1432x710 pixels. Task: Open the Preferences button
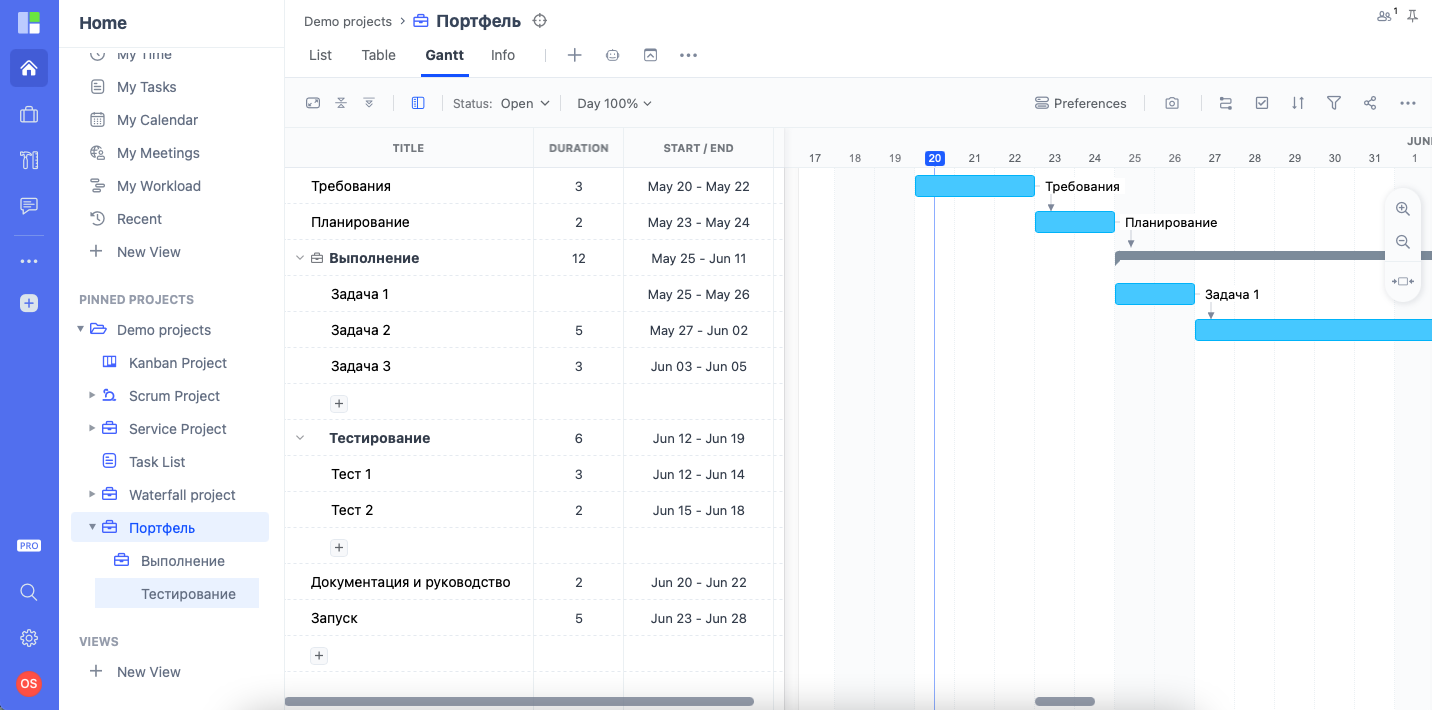pyautogui.click(x=1080, y=103)
